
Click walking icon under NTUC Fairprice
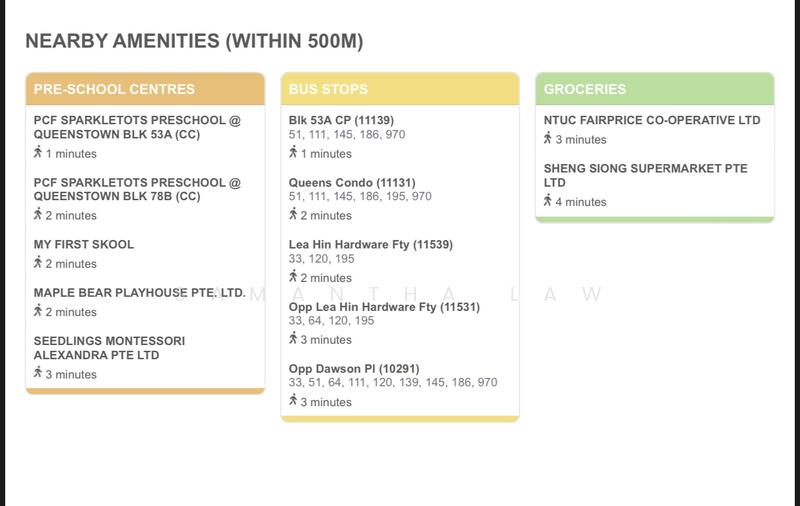pyautogui.click(x=548, y=139)
